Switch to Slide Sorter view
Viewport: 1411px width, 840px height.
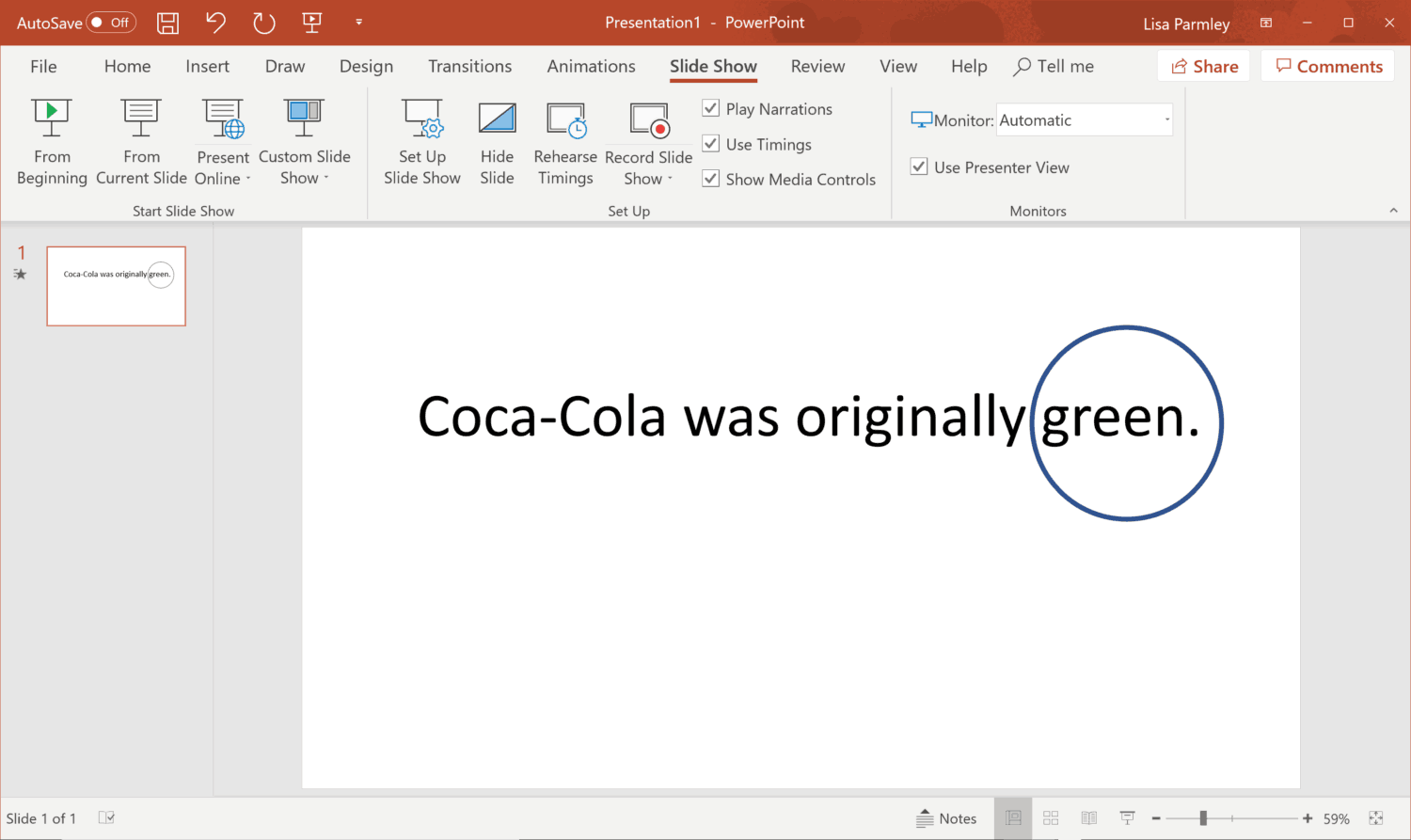coord(1051,818)
